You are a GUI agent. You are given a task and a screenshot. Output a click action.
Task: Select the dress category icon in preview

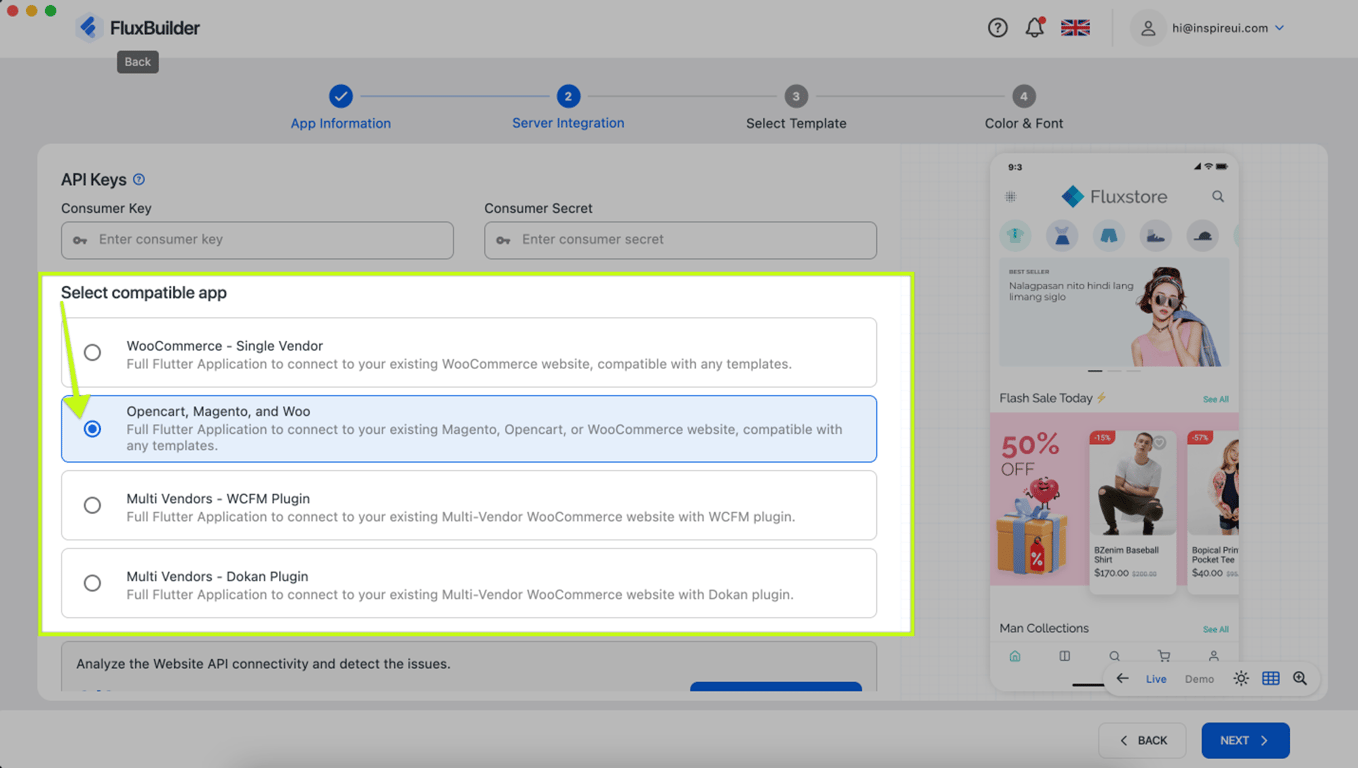[x=1062, y=236]
